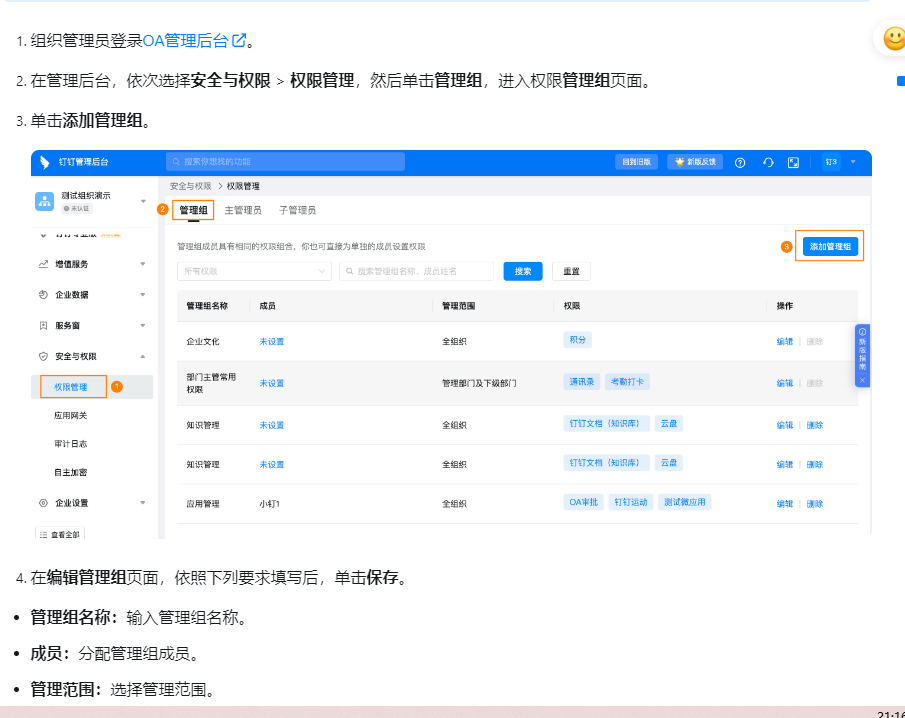Click the DingTalk logo in admin header
The height and width of the screenshot is (718, 905).
pyautogui.click(x=44, y=162)
